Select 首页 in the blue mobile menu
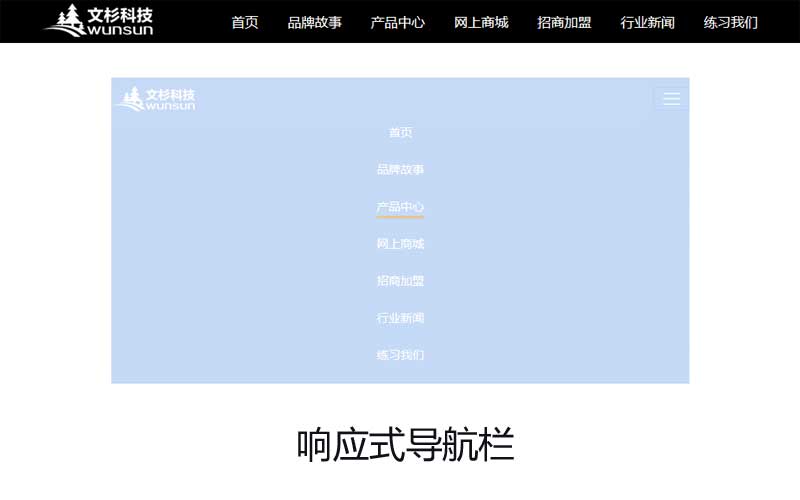 coord(401,133)
